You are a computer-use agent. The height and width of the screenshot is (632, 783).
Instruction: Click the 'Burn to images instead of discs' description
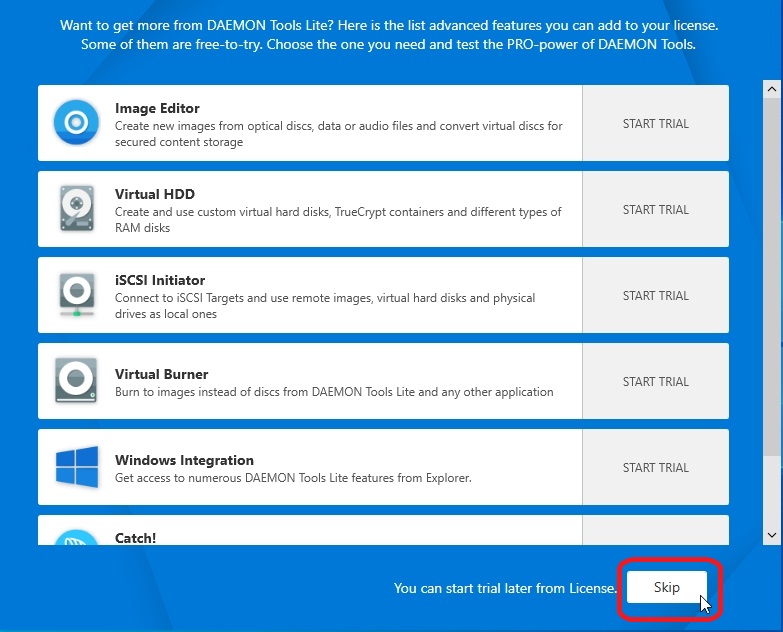click(334, 392)
